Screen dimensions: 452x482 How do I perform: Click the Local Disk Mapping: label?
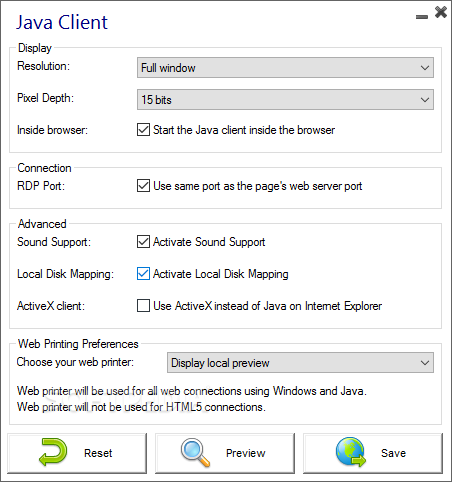click(65, 274)
